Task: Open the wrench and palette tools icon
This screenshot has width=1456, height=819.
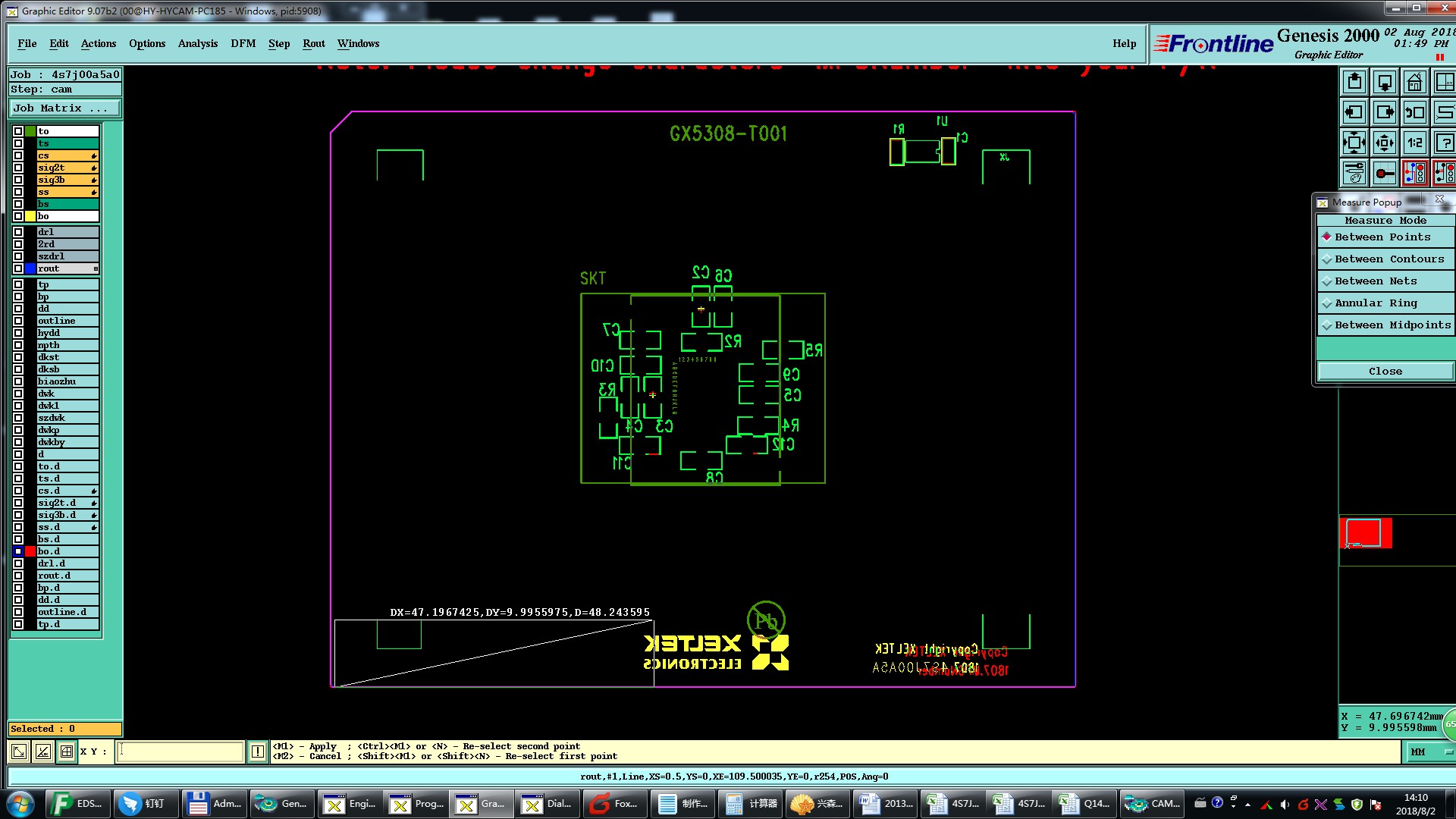Action: click(1354, 173)
